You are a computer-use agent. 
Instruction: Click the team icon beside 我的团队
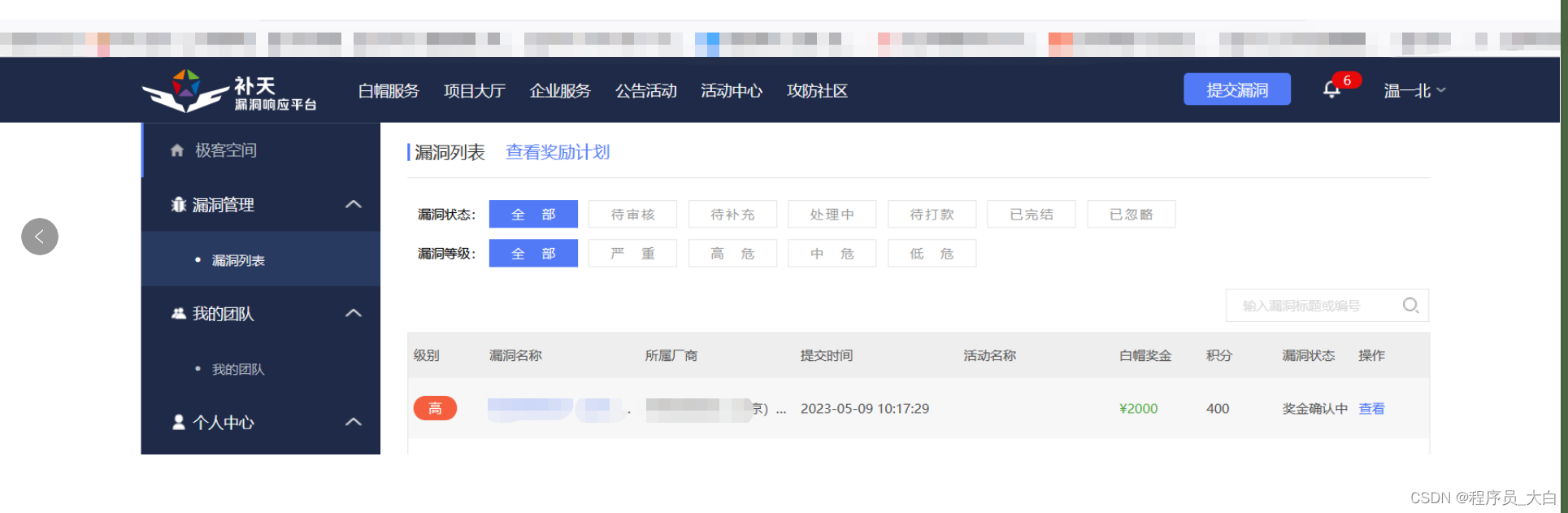coord(178,314)
